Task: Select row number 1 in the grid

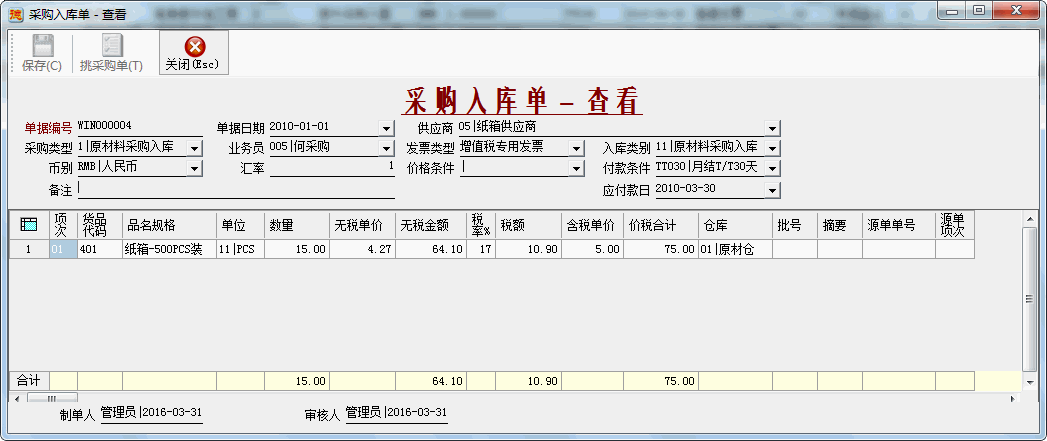Action: pos(29,249)
